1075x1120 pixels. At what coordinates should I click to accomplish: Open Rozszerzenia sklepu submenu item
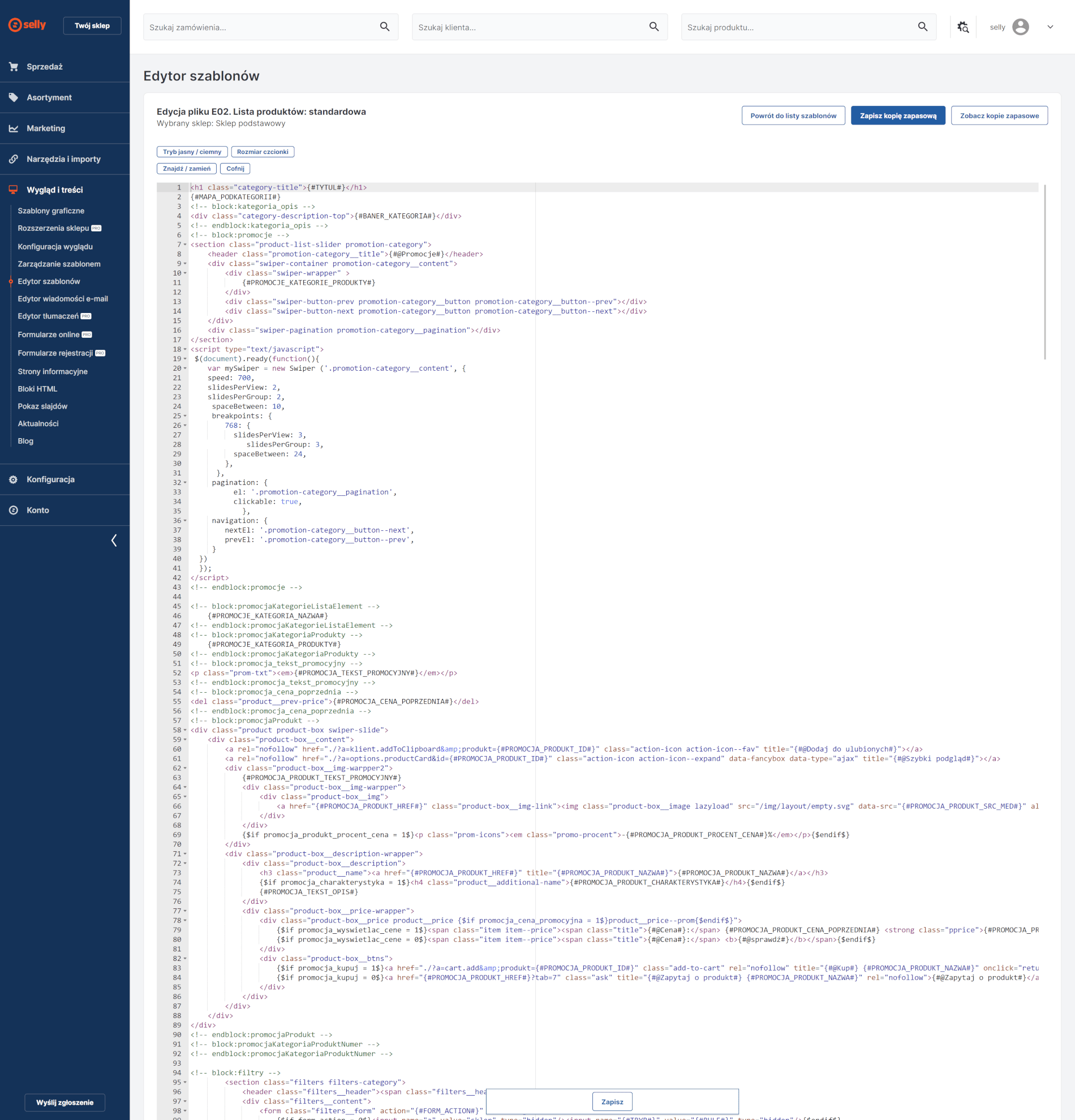coord(53,228)
